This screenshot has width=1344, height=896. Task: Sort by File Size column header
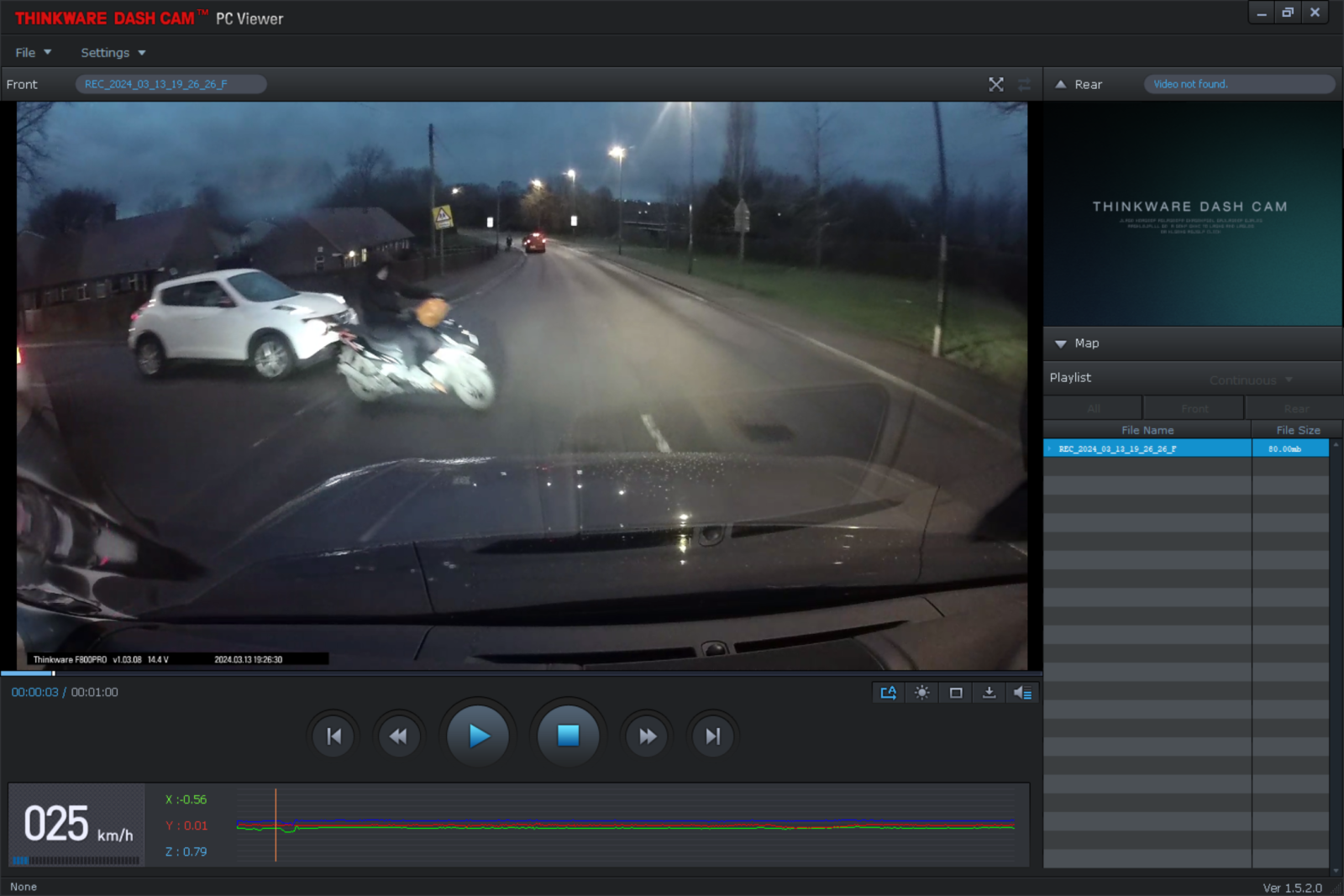tap(1298, 430)
